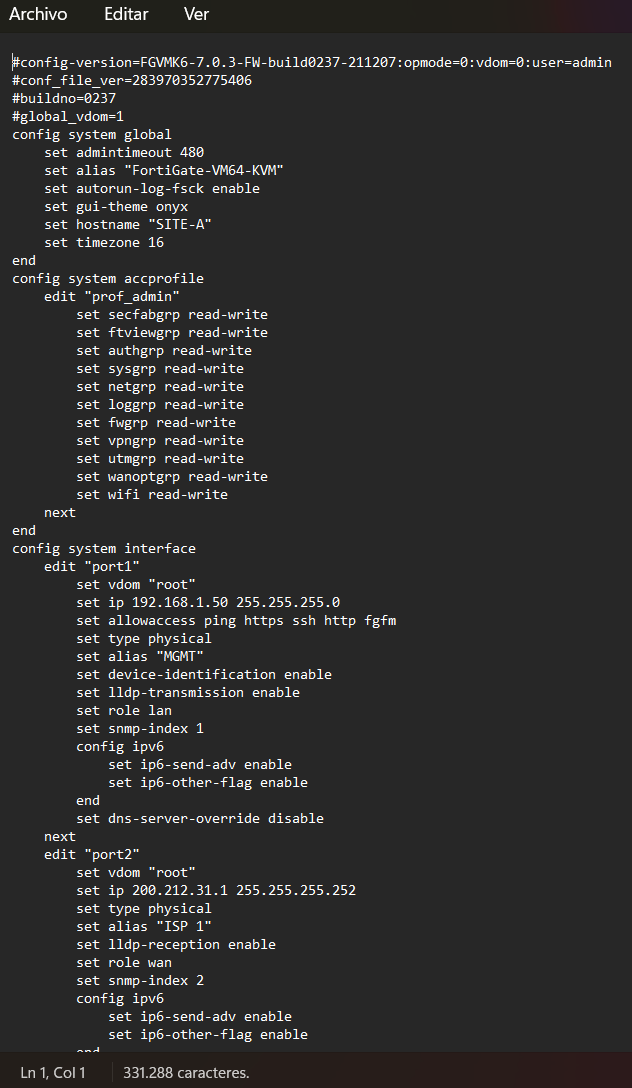Place cursor on "config system interface" line
This screenshot has height=1088, width=632.
(x=104, y=548)
